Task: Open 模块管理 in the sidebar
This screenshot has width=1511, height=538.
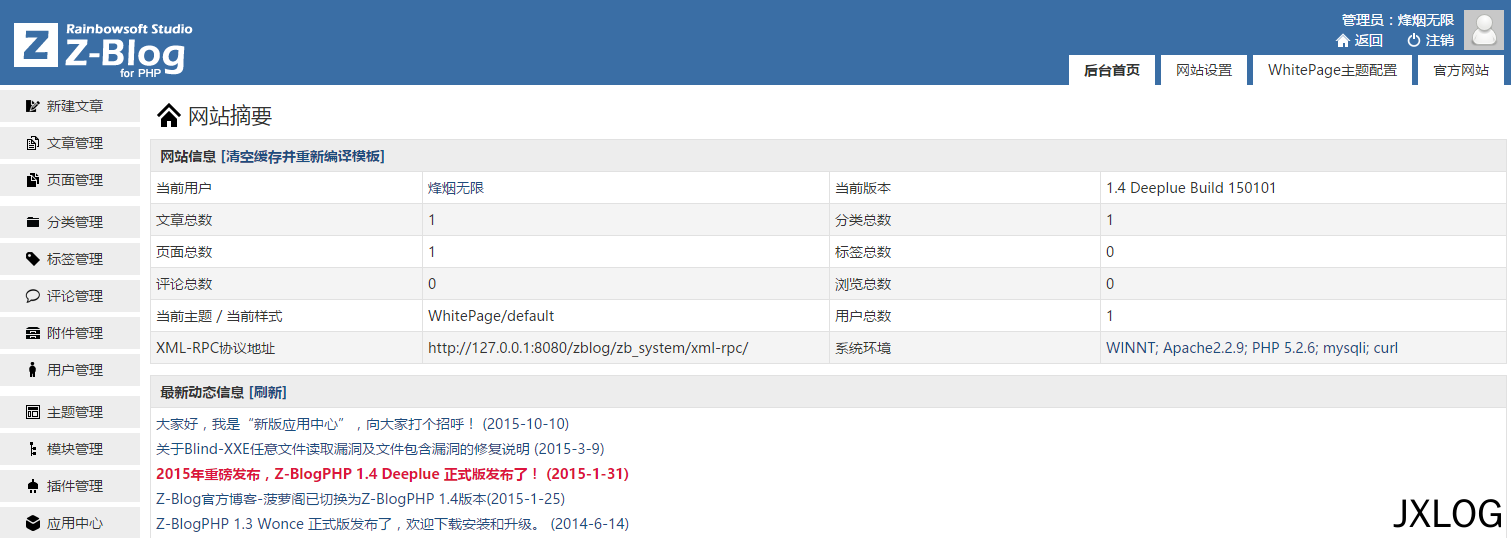Action: coord(70,449)
